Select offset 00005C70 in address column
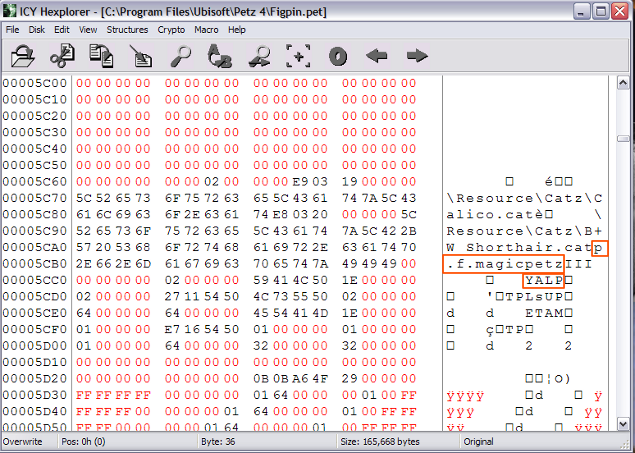635x453 pixels. pyautogui.click(x=35, y=198)
